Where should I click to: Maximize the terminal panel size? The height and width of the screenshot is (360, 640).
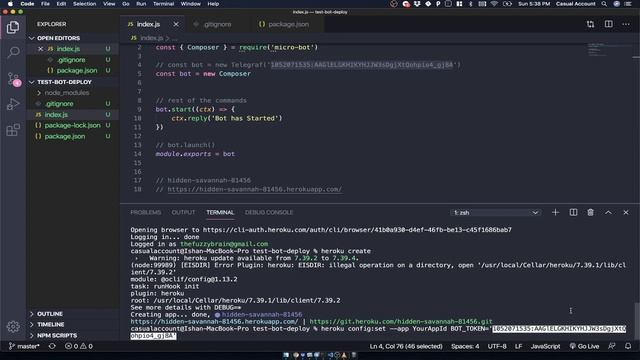[x=608, y=212]
